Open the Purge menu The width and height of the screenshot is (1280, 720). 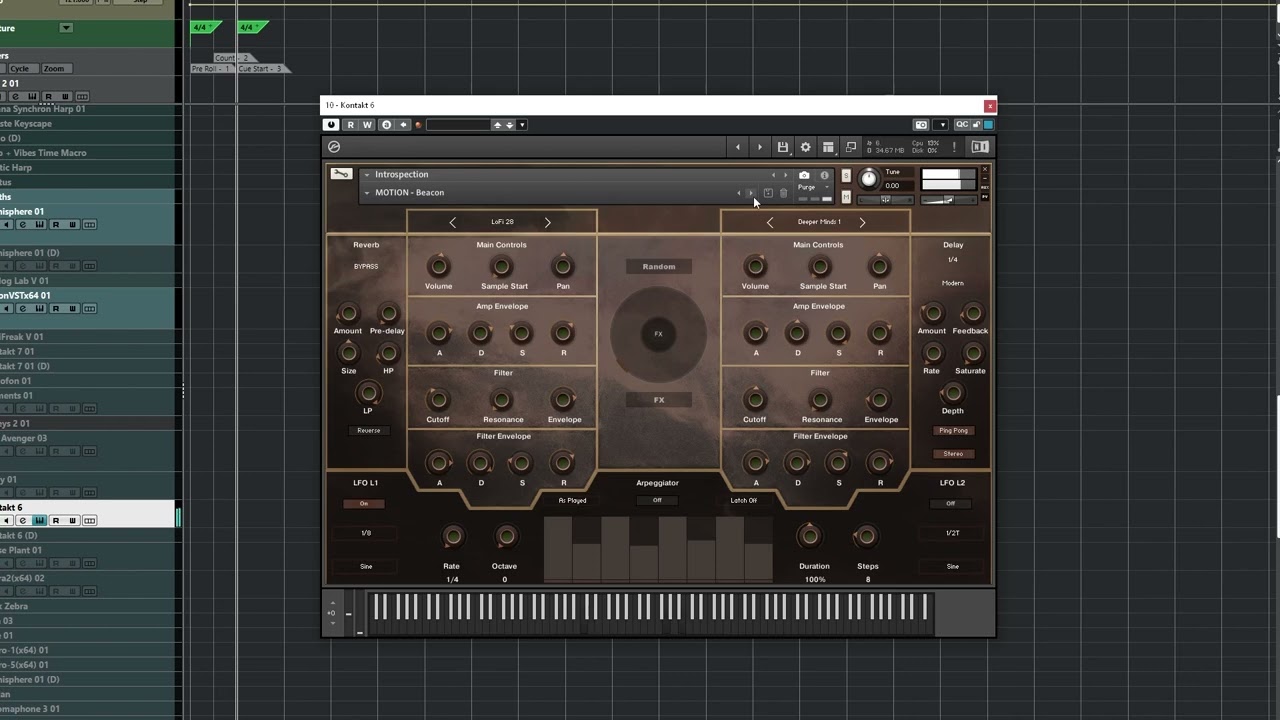pos(813,187)
